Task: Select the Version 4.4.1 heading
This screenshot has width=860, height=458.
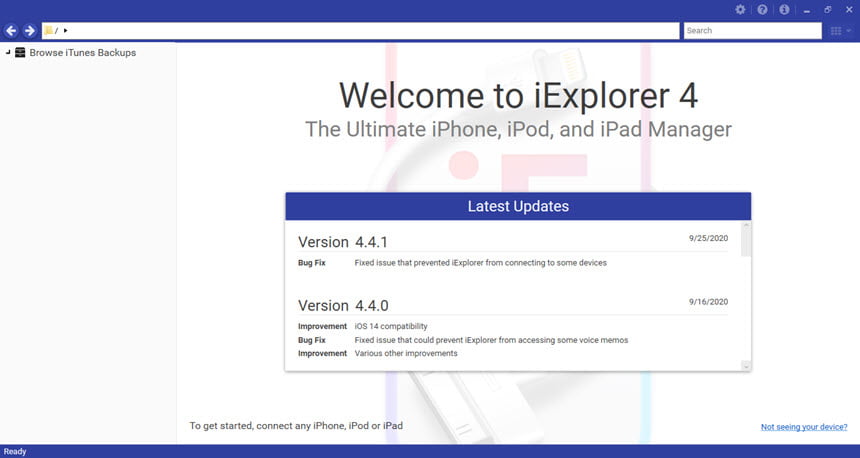Action: pos(343,242)
